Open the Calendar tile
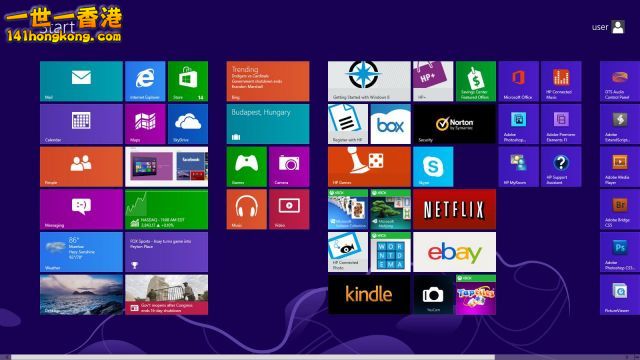This screenshot has width=640, height=360. tap(81, 124)
